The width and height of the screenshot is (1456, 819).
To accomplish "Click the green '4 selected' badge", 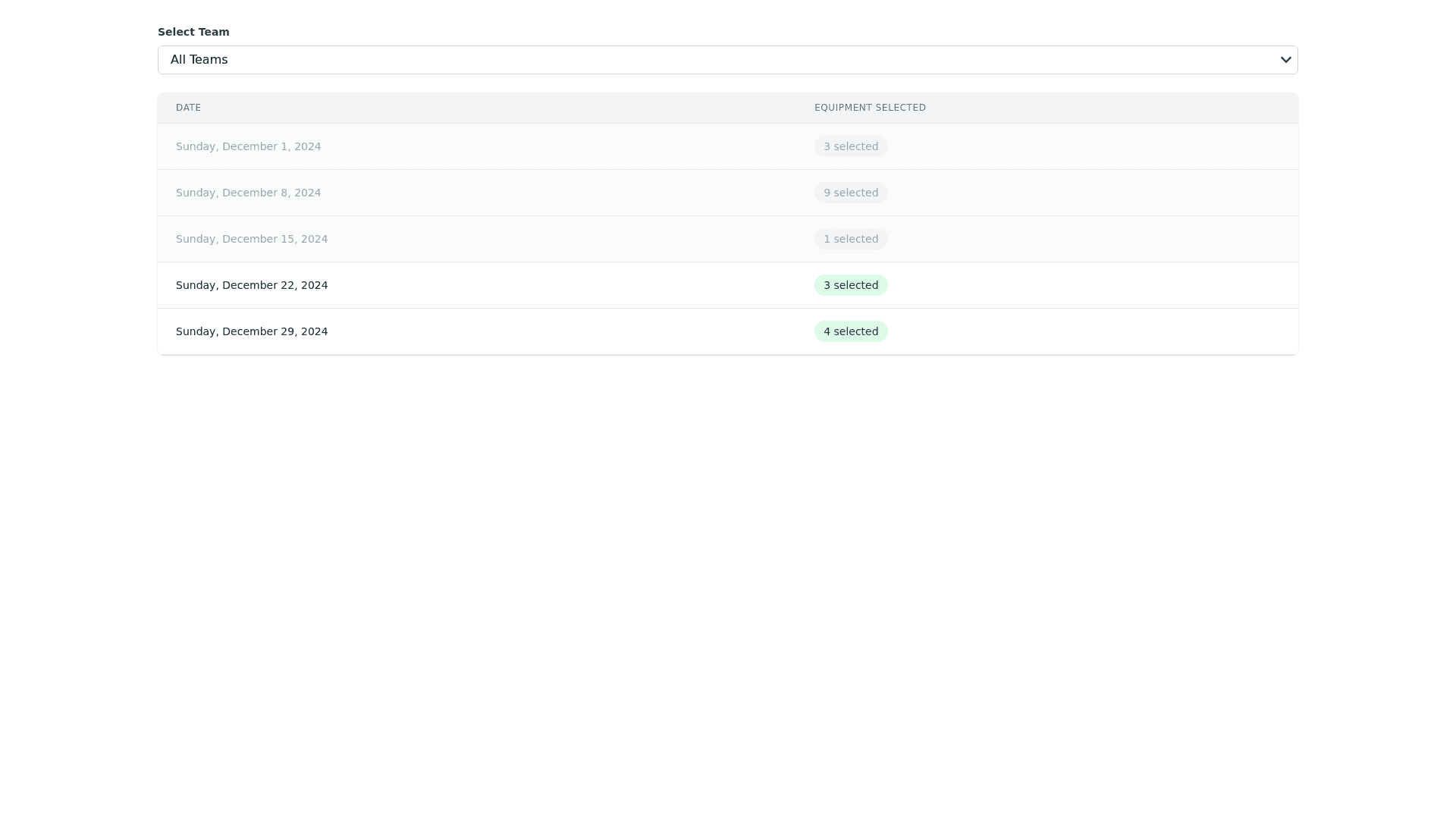I will pyautogui.click(x=851, y=331).
